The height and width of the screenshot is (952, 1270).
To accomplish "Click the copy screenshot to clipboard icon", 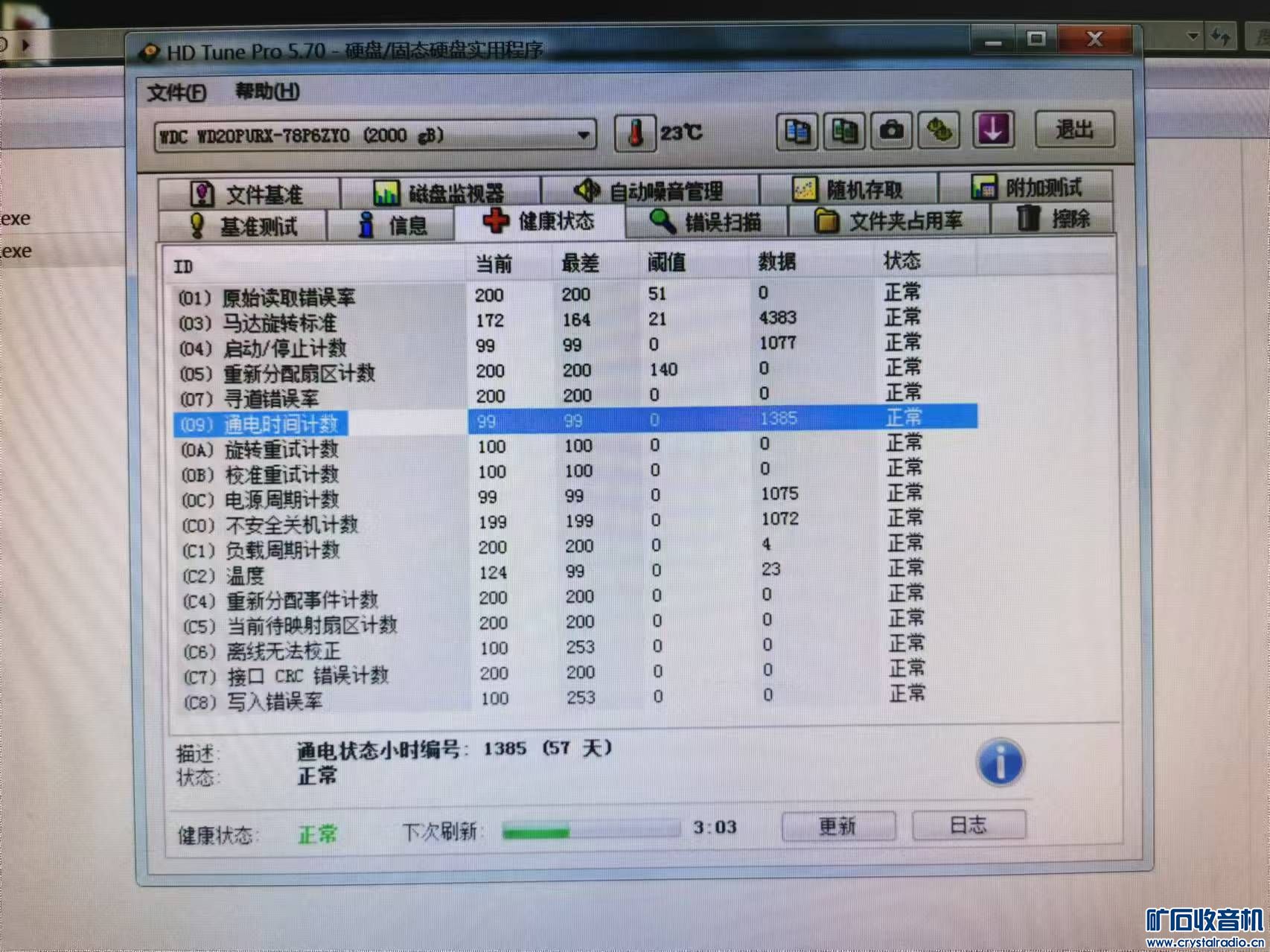I will coord(844,132).
